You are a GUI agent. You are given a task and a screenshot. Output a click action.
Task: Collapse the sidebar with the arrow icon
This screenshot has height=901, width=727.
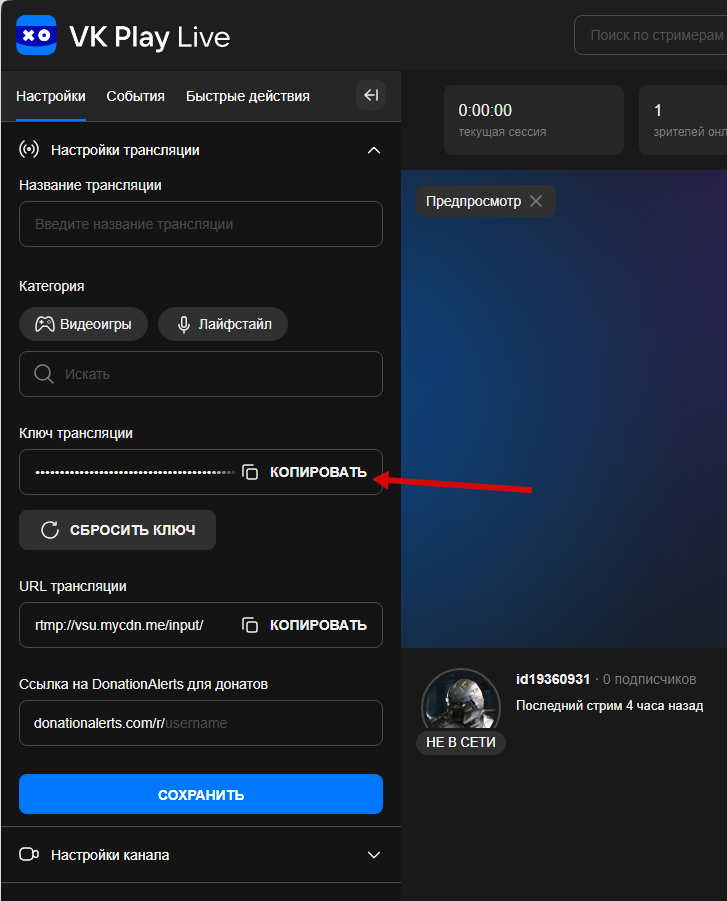371,95
